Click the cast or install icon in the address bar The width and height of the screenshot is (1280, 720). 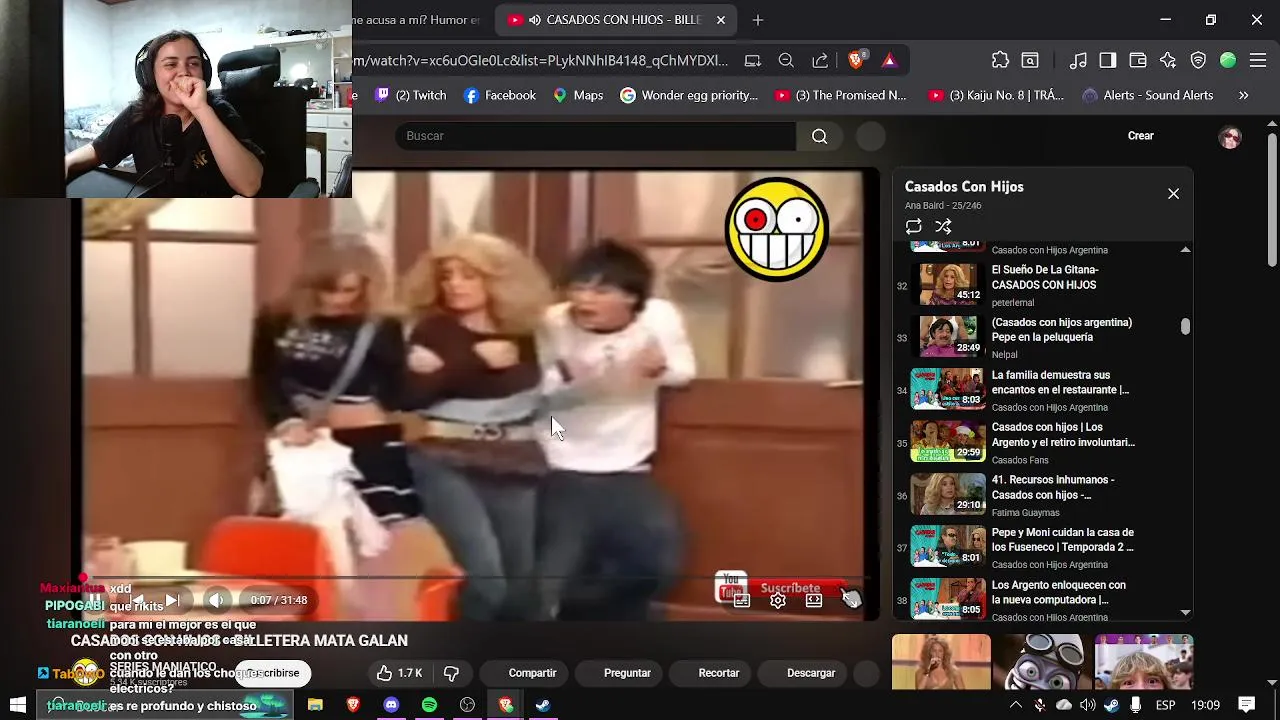pos(752,60)
